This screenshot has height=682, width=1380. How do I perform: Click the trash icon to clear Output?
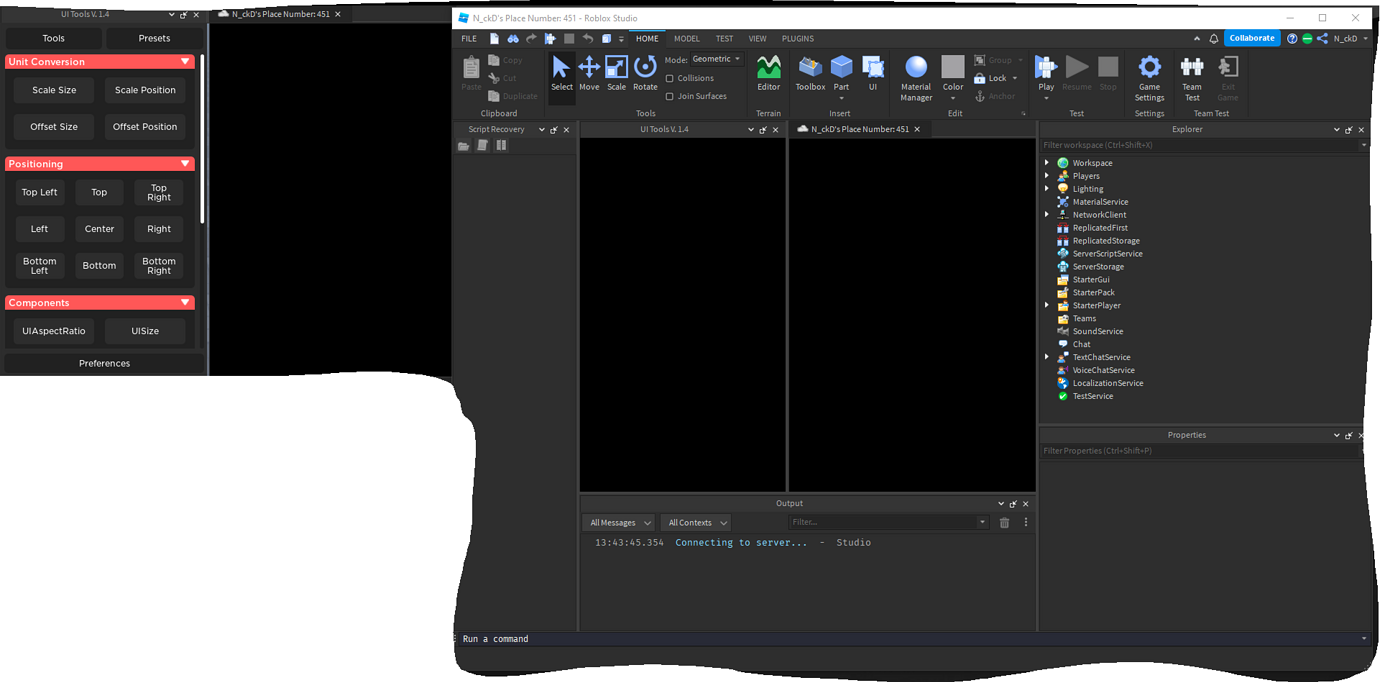point(1004,522)
